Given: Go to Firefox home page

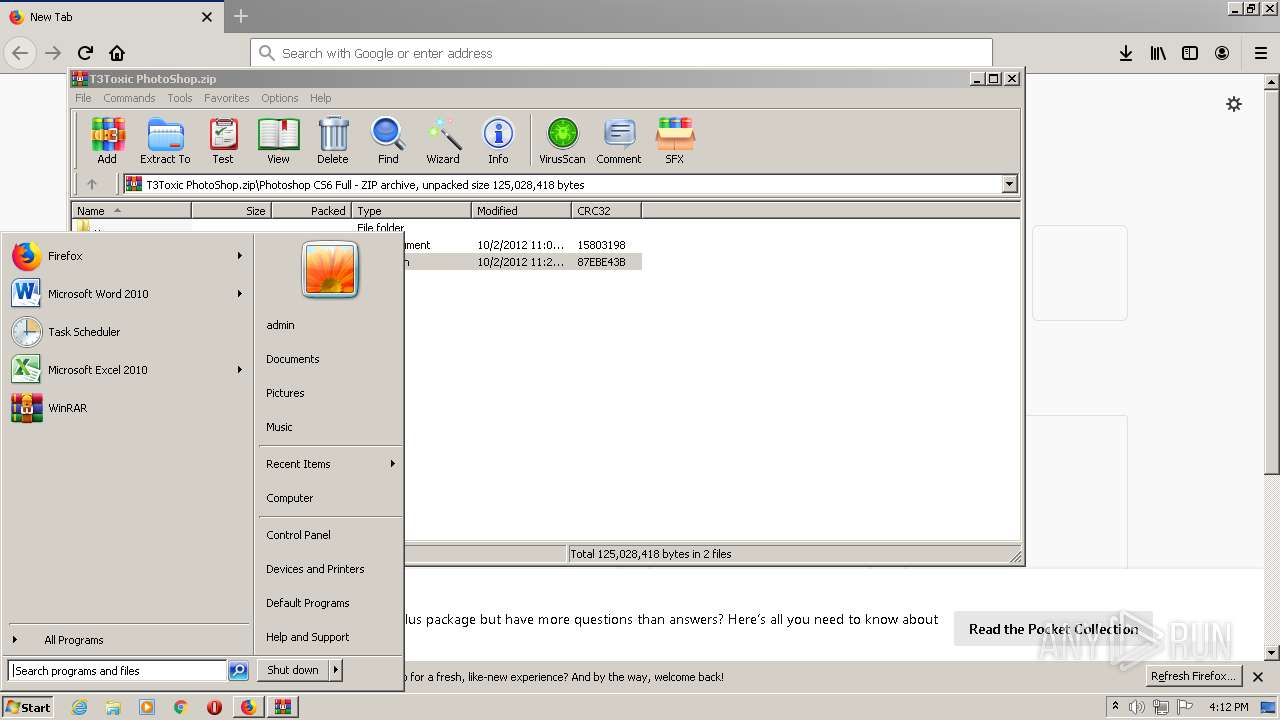Looking at the screenshot, I should click(x=117, y=53).
